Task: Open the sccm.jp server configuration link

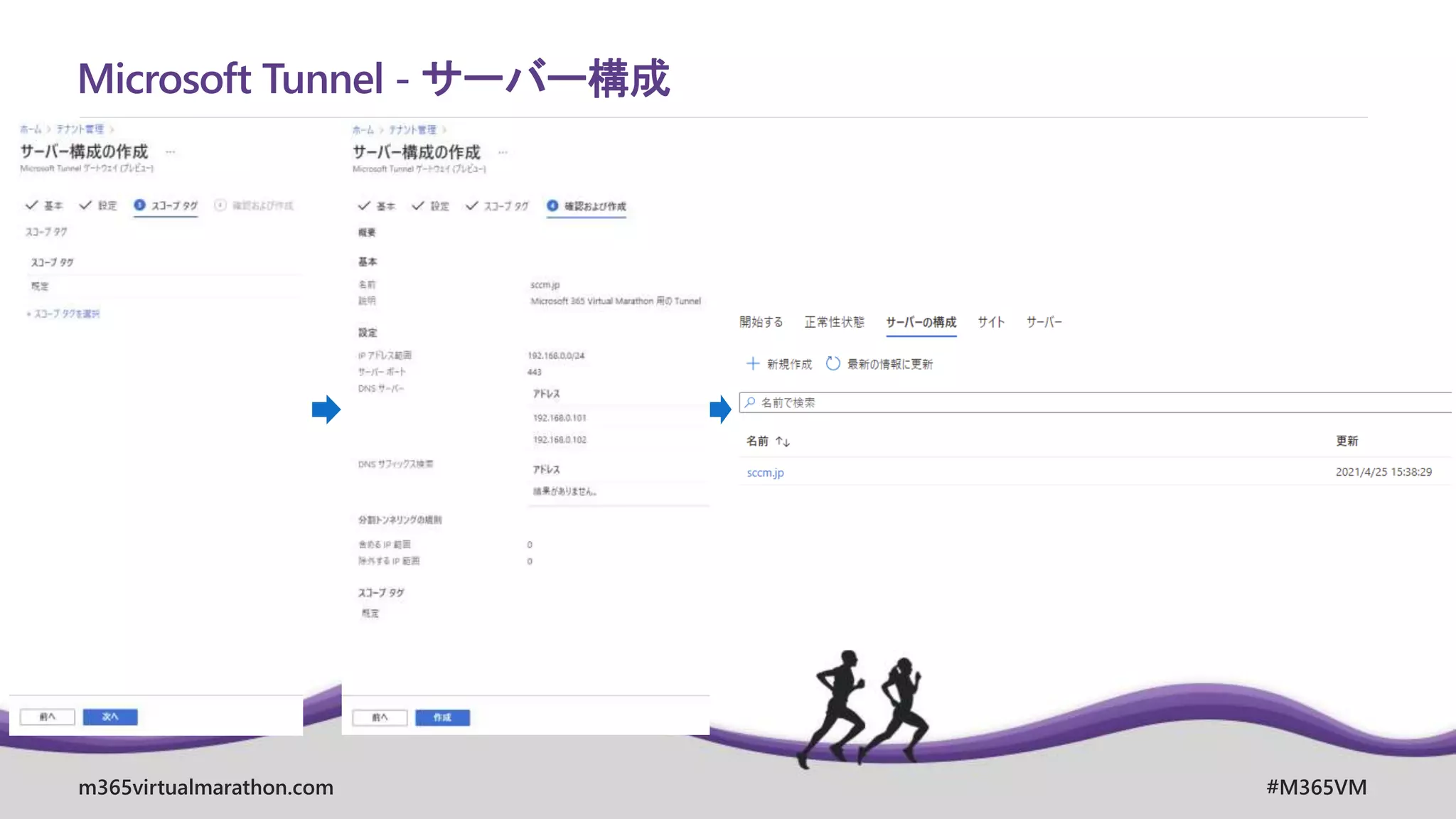Action: (x=765, y=473)
